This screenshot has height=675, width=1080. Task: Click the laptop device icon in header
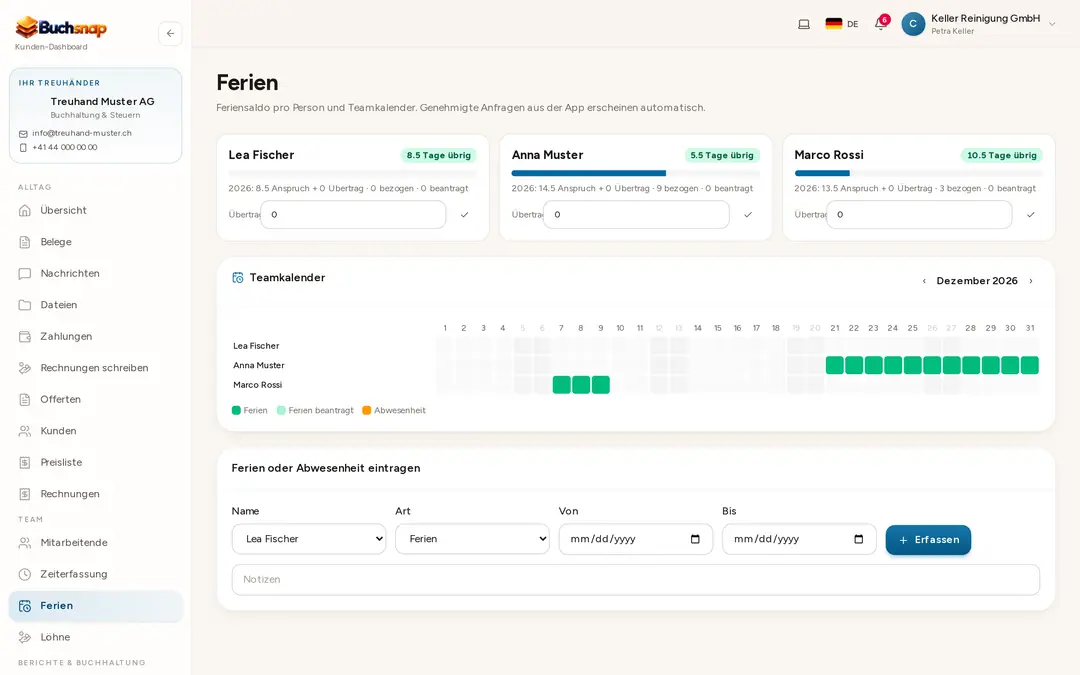804,24
